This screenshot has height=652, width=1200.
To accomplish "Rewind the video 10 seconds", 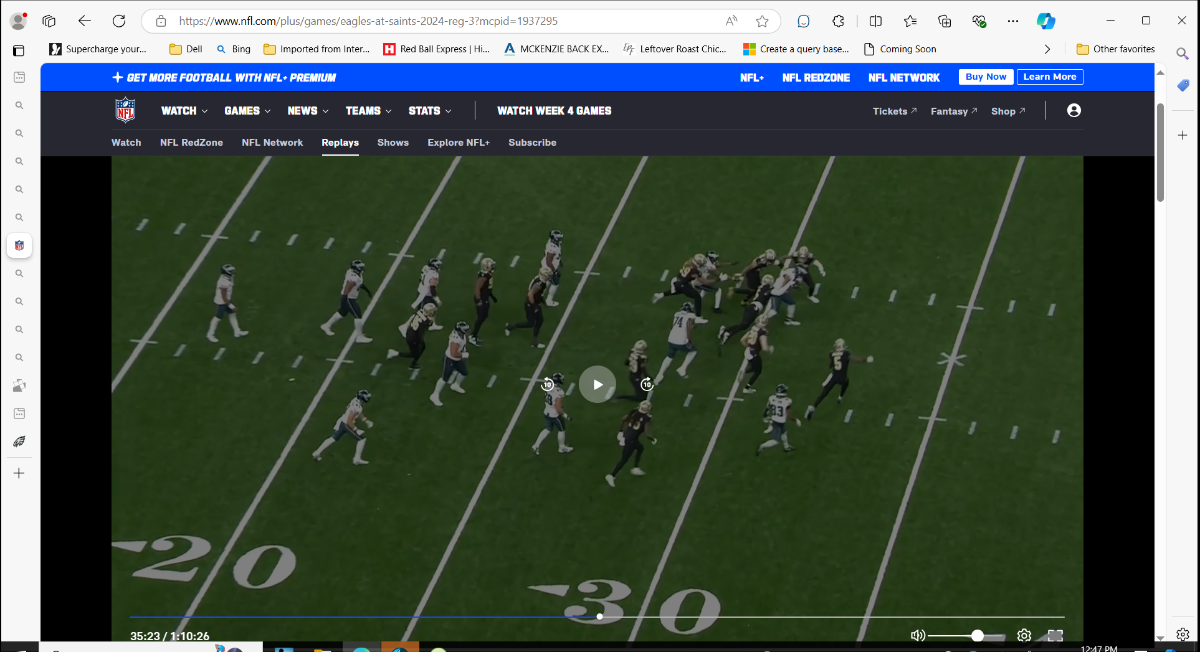I will point(548,384).
